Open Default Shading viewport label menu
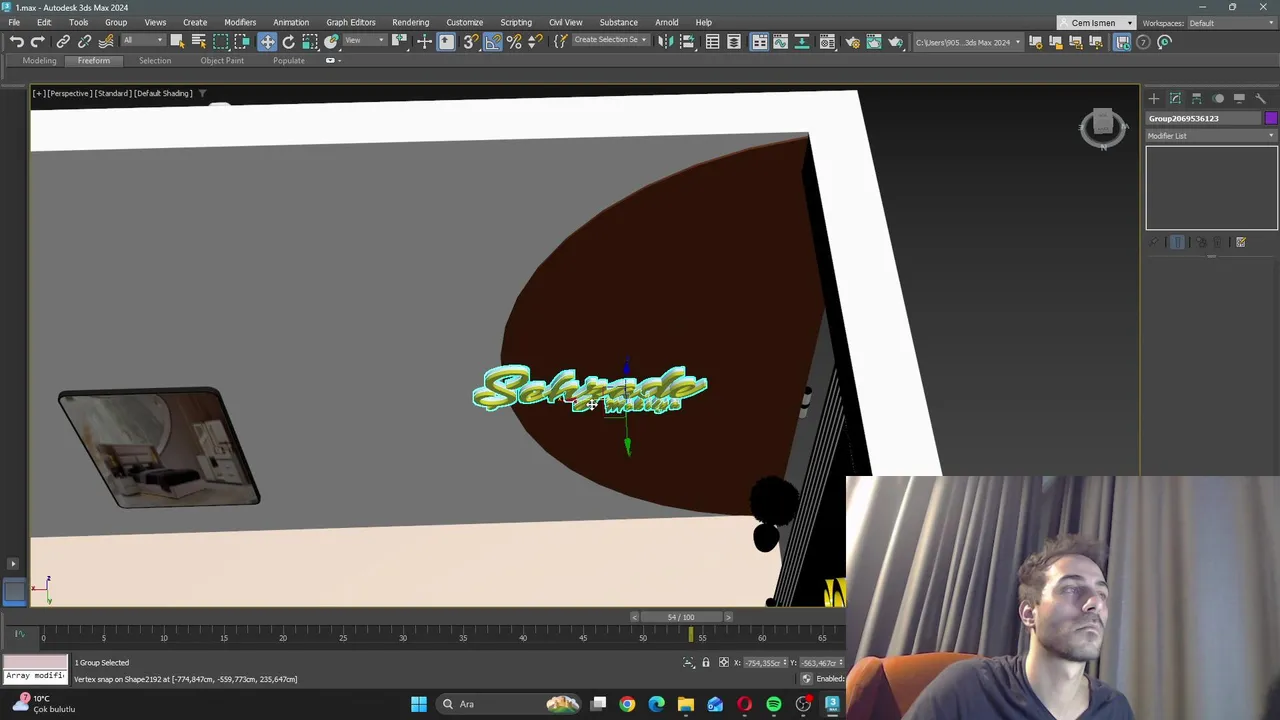The width and height of the screenshot is (1280, 720). (x=163, y=93)
